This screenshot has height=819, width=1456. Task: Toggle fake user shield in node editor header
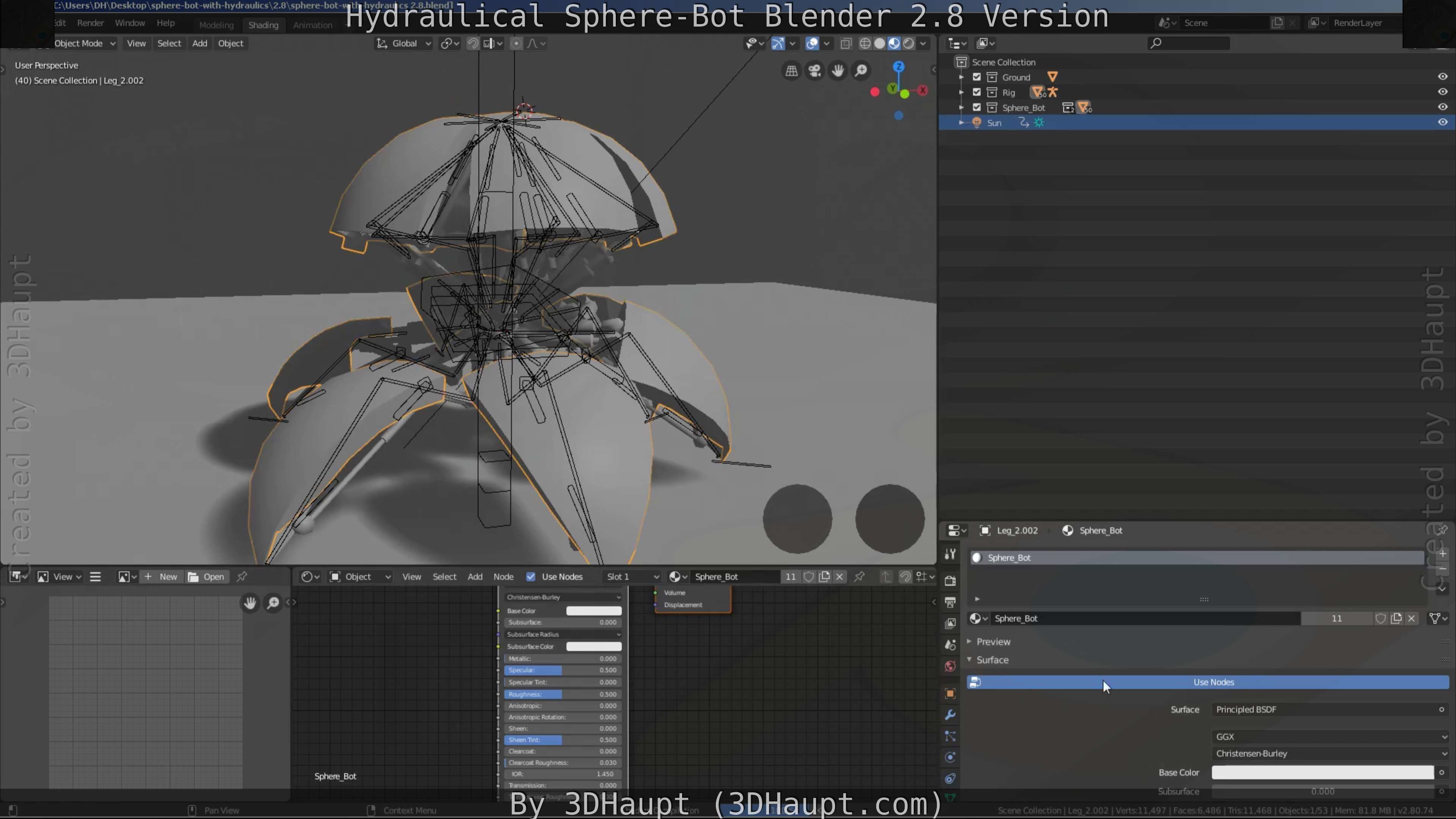(x=809, y=577)
